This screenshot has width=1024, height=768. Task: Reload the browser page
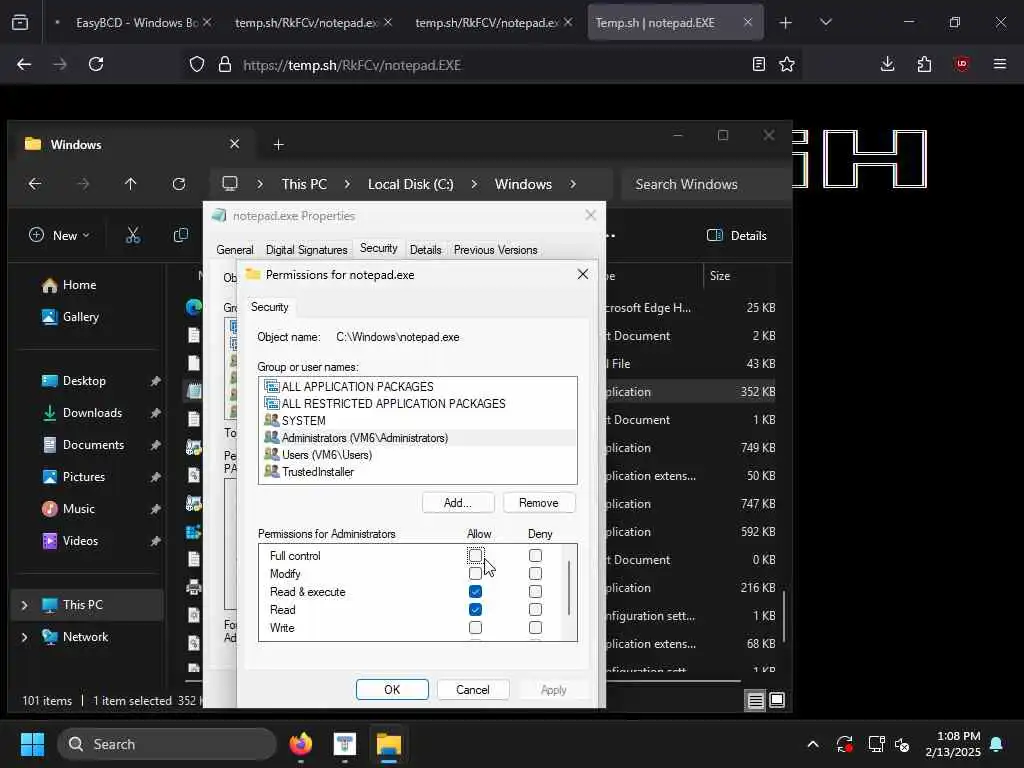(x=96, y=64)
